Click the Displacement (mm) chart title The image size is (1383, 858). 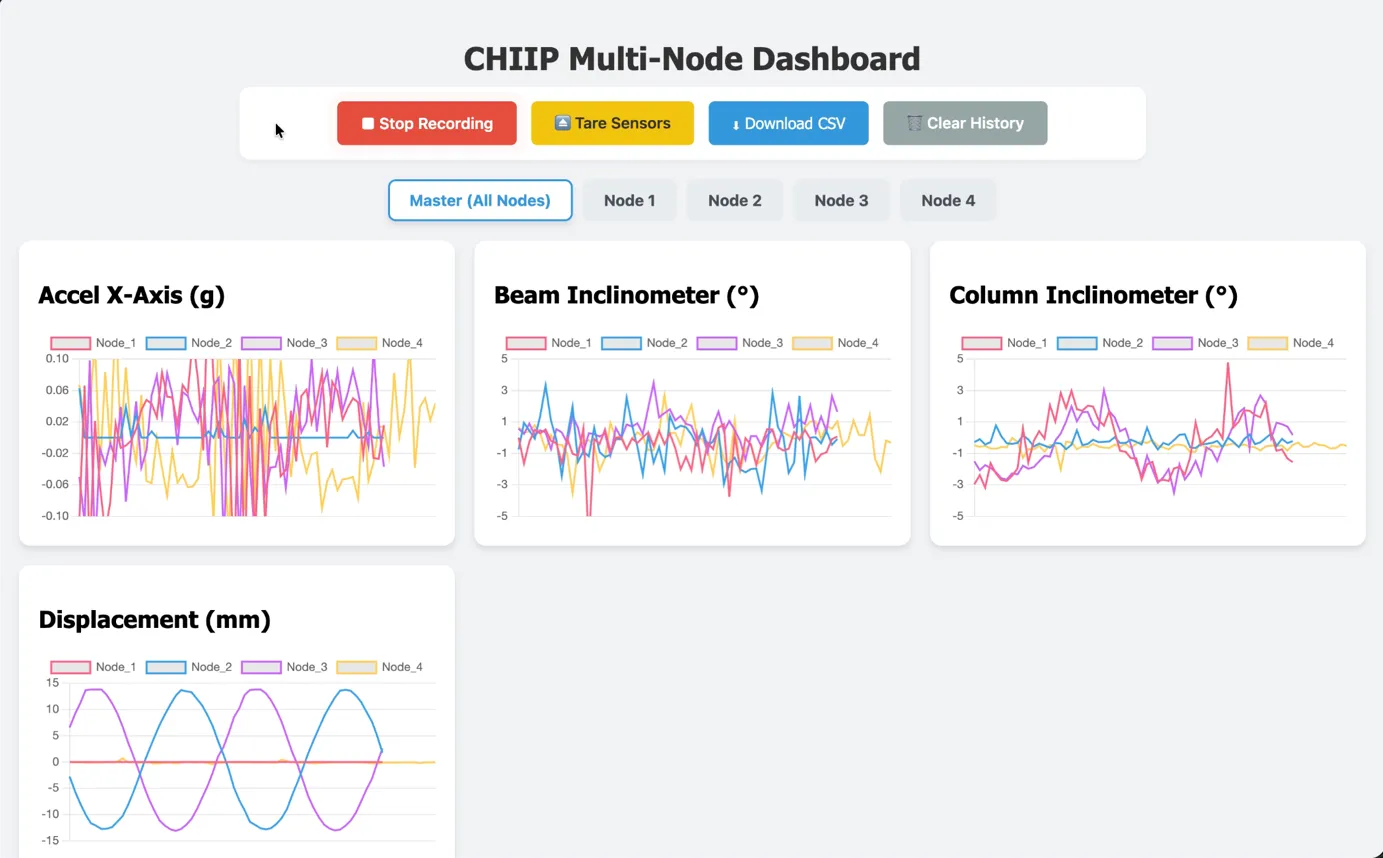click(x=154, y=619)
